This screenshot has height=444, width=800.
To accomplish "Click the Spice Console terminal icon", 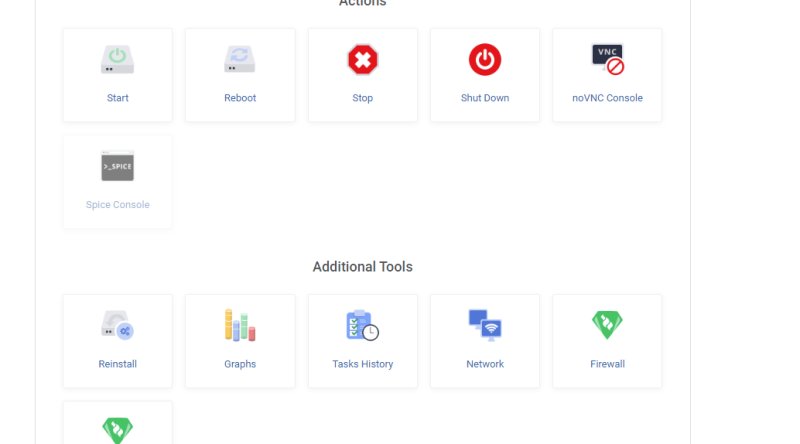I will [x=117, y=166].
